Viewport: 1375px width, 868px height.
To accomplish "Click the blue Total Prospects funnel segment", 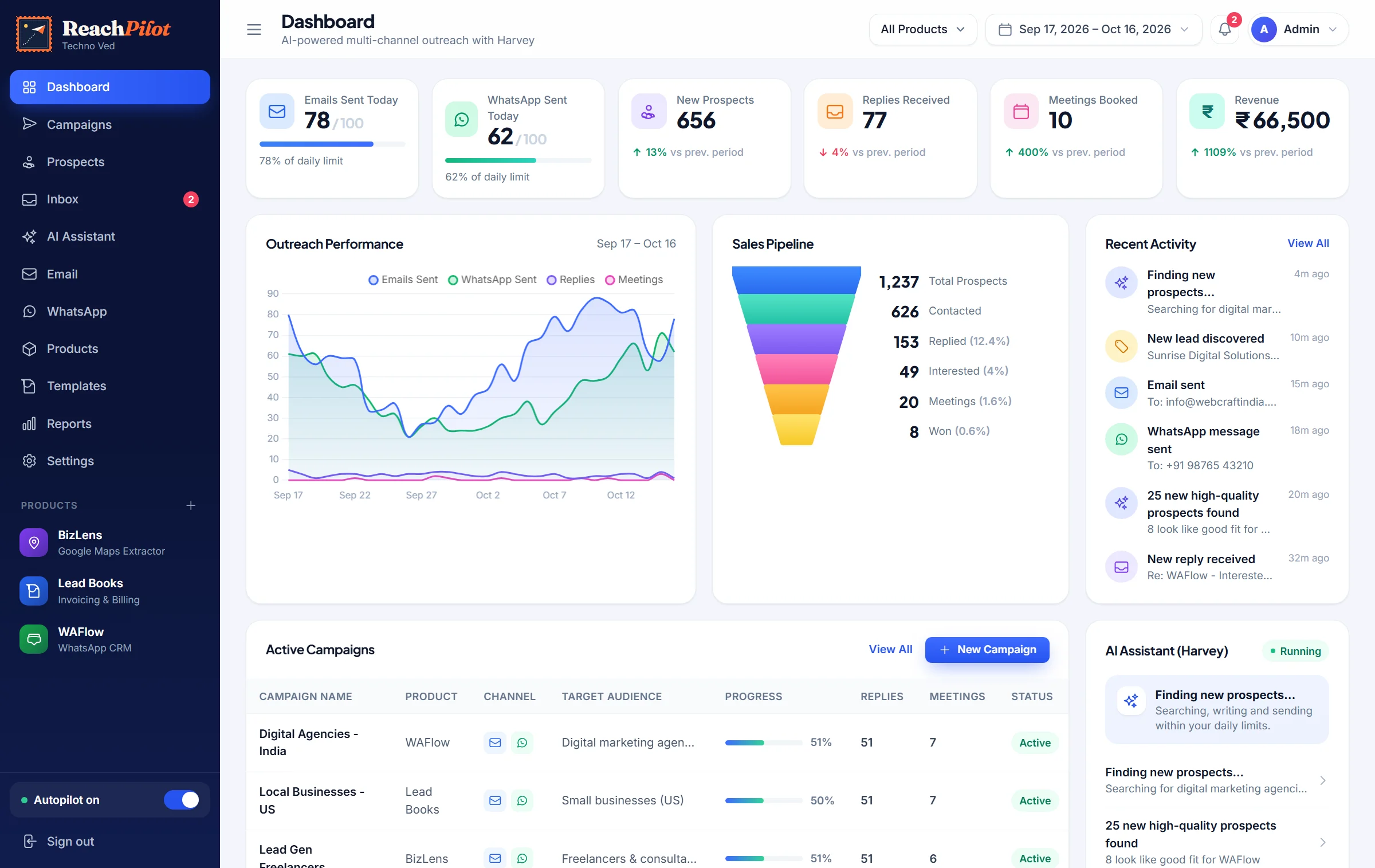I will 796,280.
